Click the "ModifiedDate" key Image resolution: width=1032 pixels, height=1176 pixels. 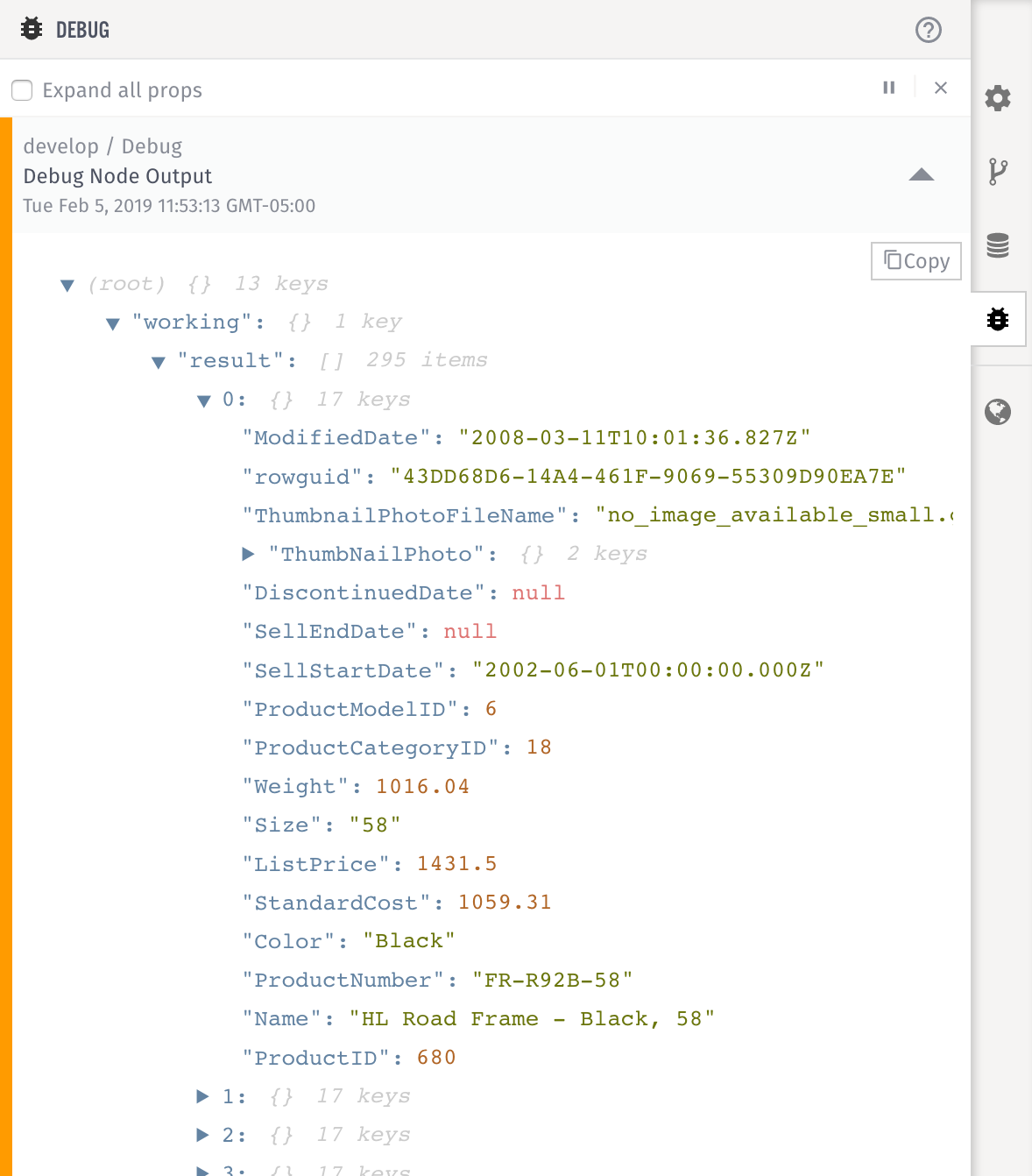[x=336, y=438]
